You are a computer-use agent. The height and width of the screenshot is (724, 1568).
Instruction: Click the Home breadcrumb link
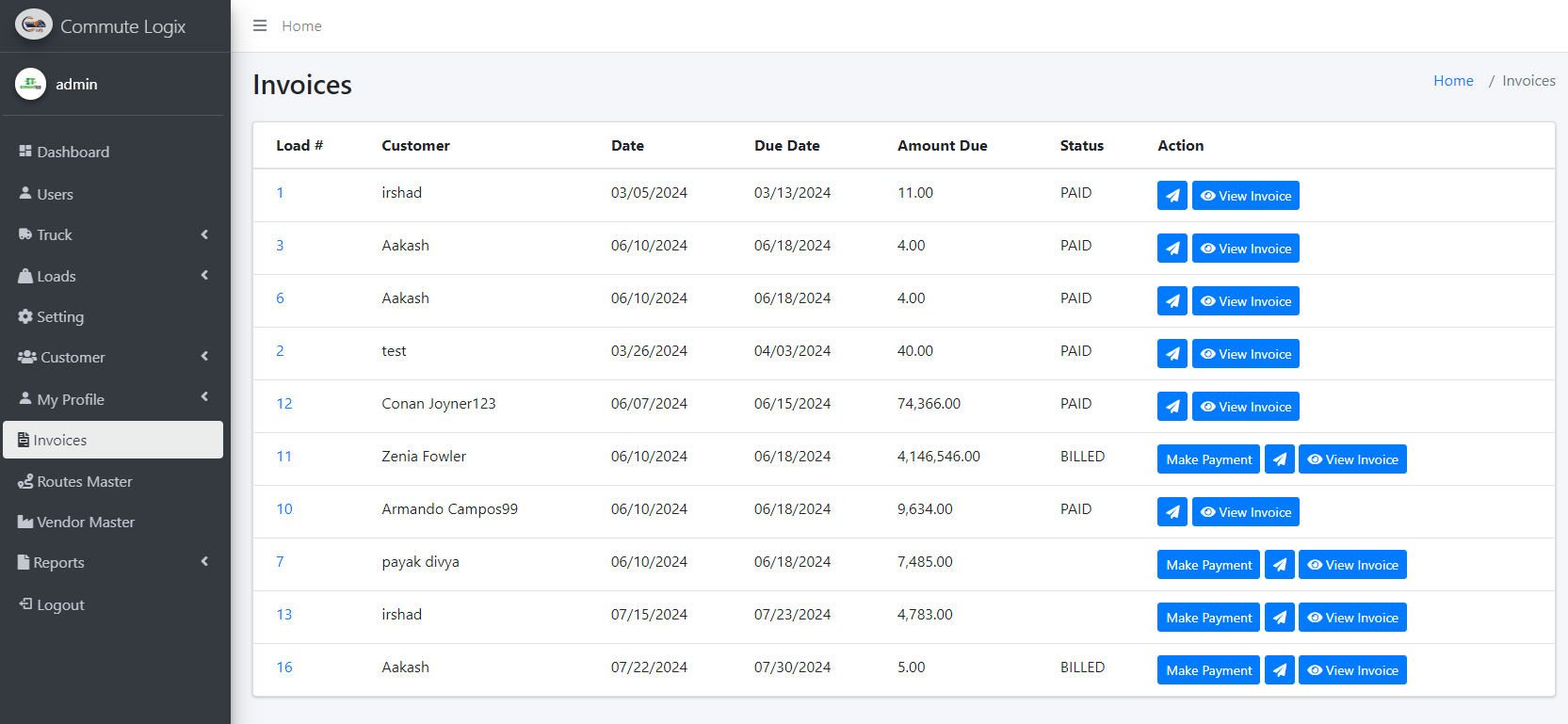(1452, 81)
